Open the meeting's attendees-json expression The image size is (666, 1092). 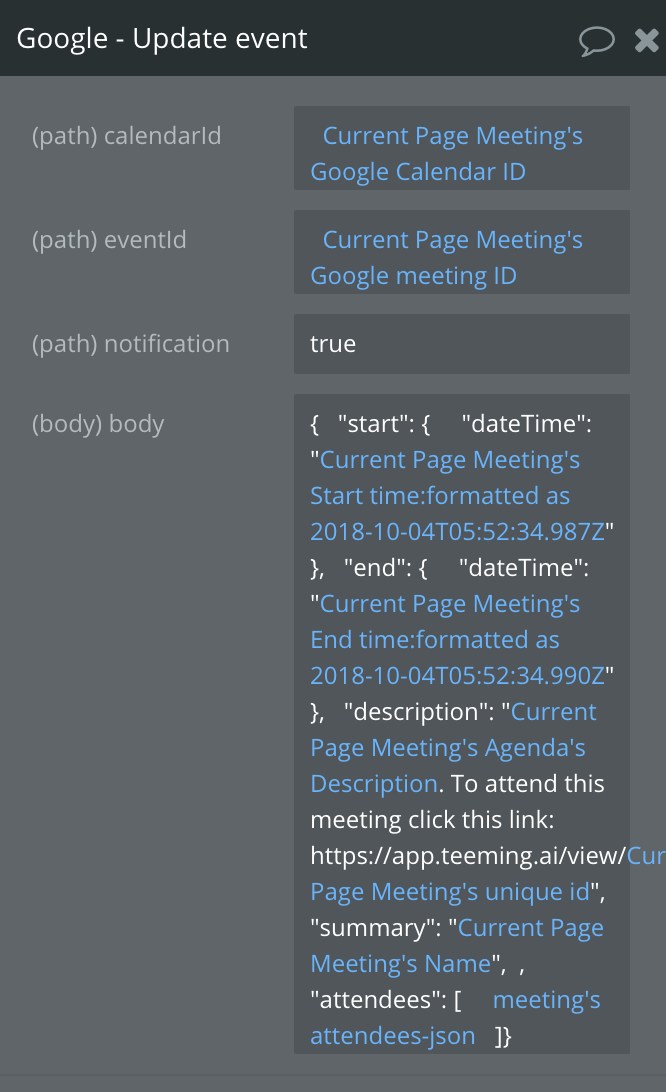[x=456, y=1017]
